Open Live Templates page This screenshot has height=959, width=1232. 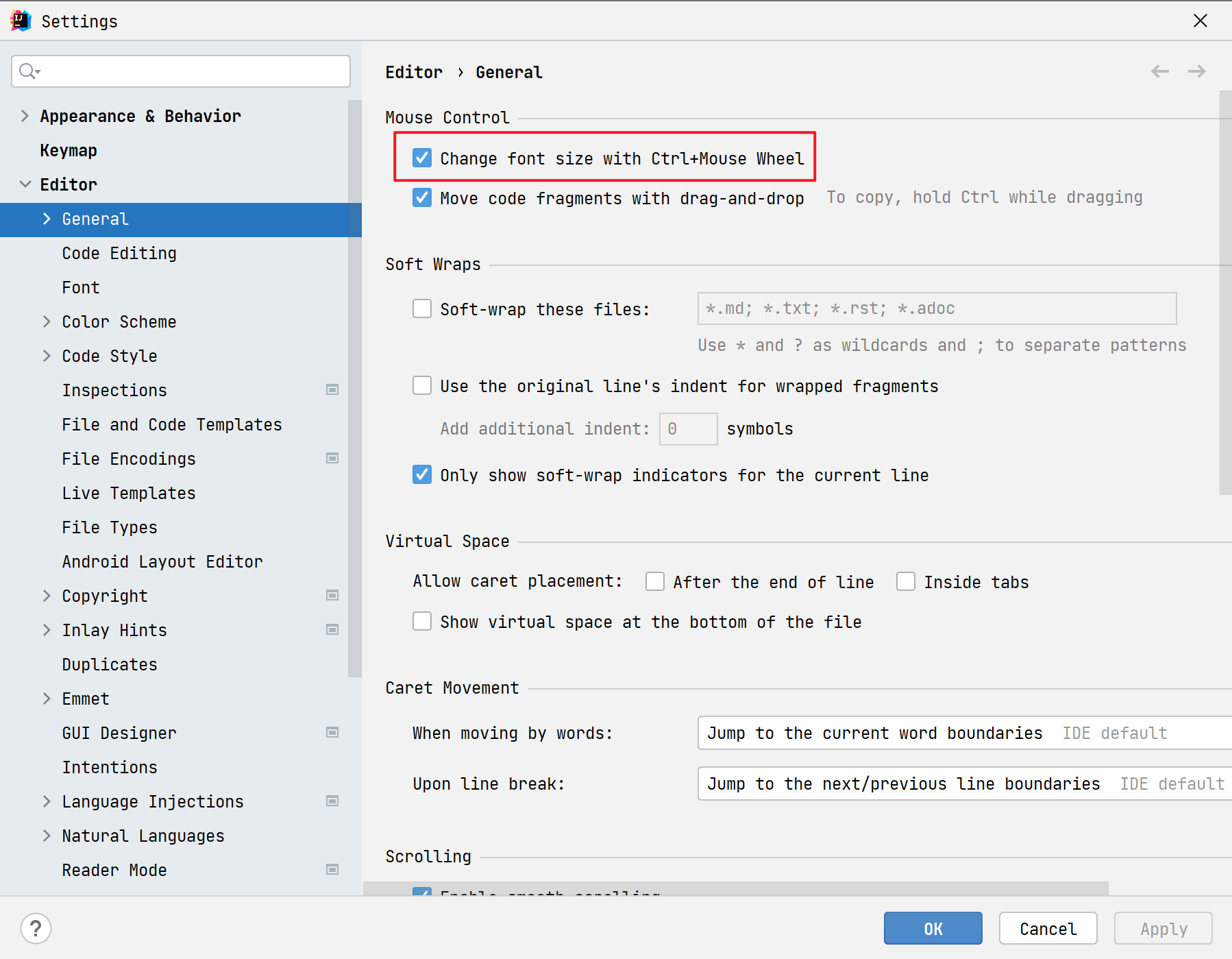pyautogui.click(x=129, y=493)
